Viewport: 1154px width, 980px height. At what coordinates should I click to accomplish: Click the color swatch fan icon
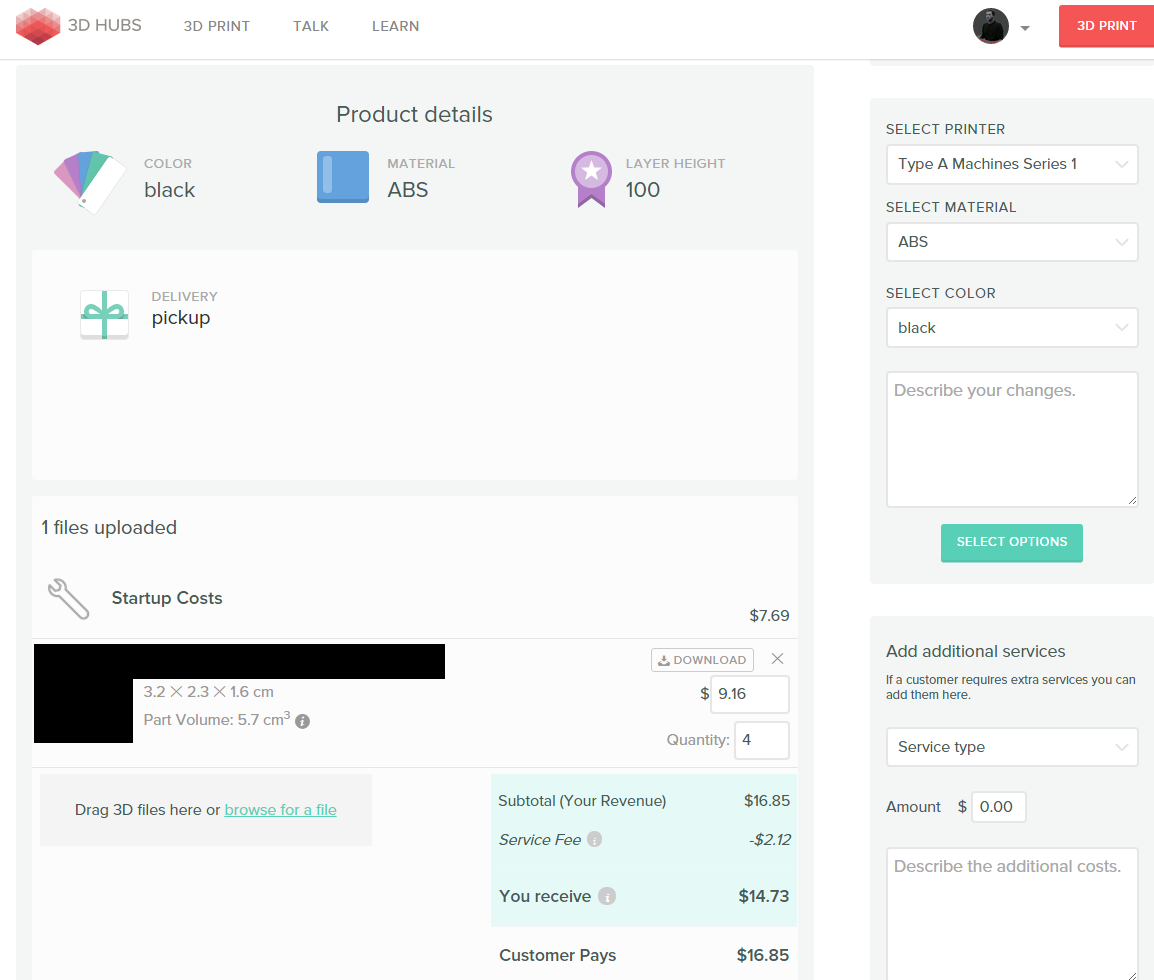click(89, 181)
